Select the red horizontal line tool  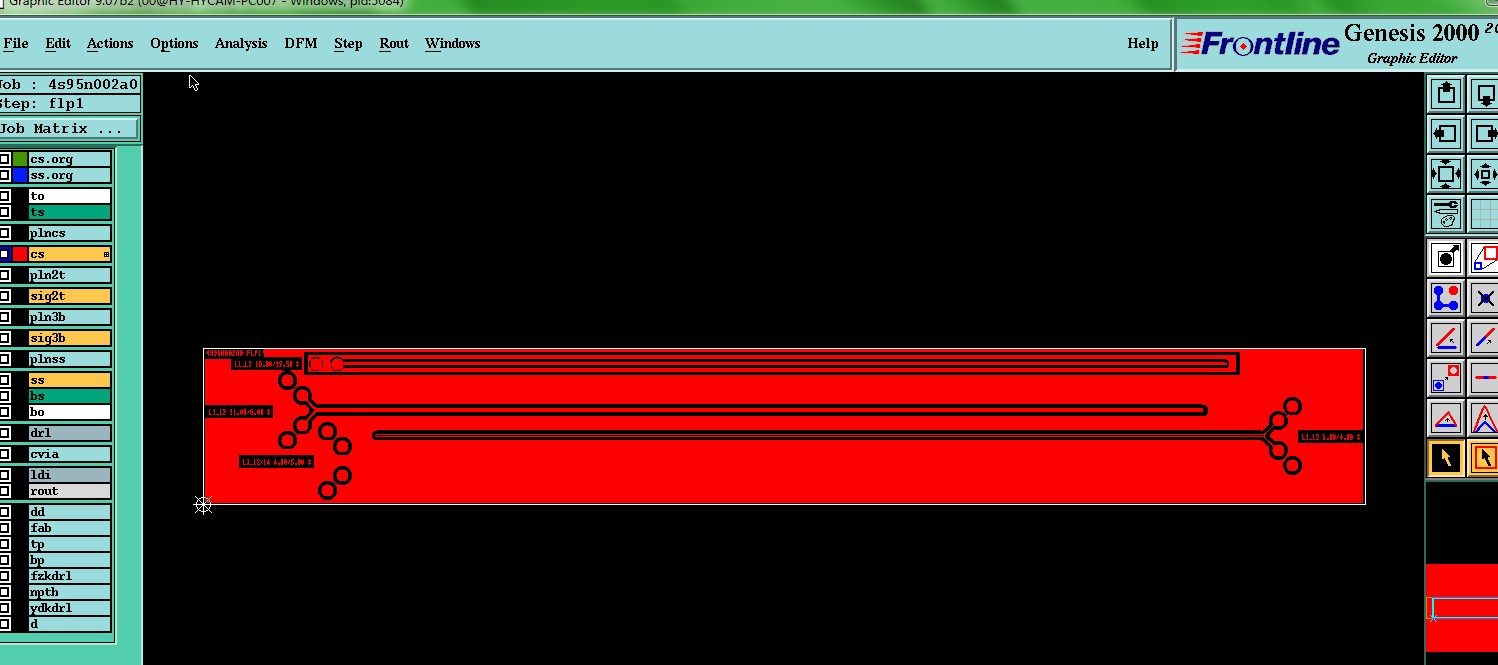point(1484,378)
